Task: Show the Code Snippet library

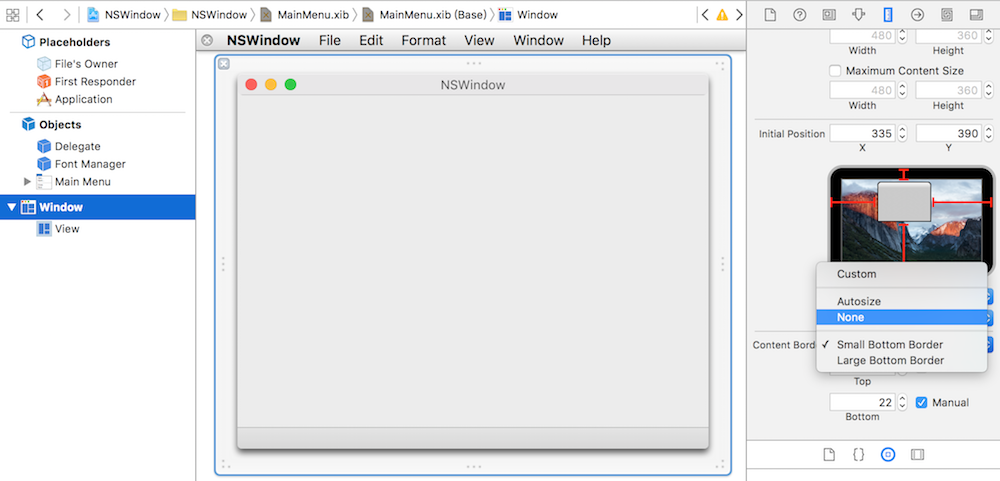Action: tap(858, 454)
